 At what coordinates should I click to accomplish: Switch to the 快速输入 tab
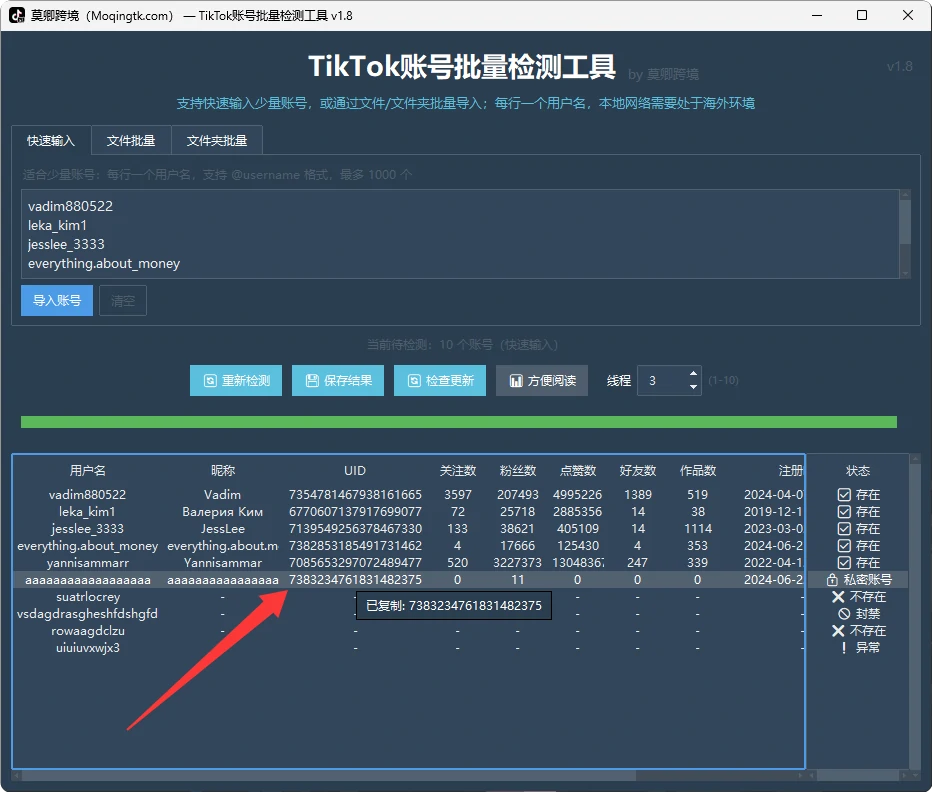51,140
